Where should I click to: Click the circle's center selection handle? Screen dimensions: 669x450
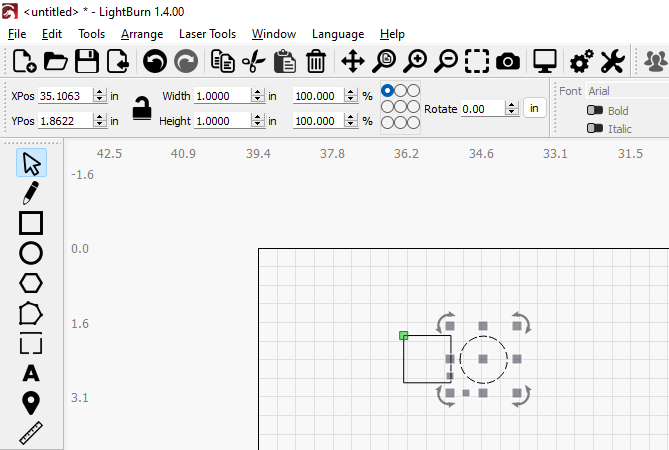(483, 359)
